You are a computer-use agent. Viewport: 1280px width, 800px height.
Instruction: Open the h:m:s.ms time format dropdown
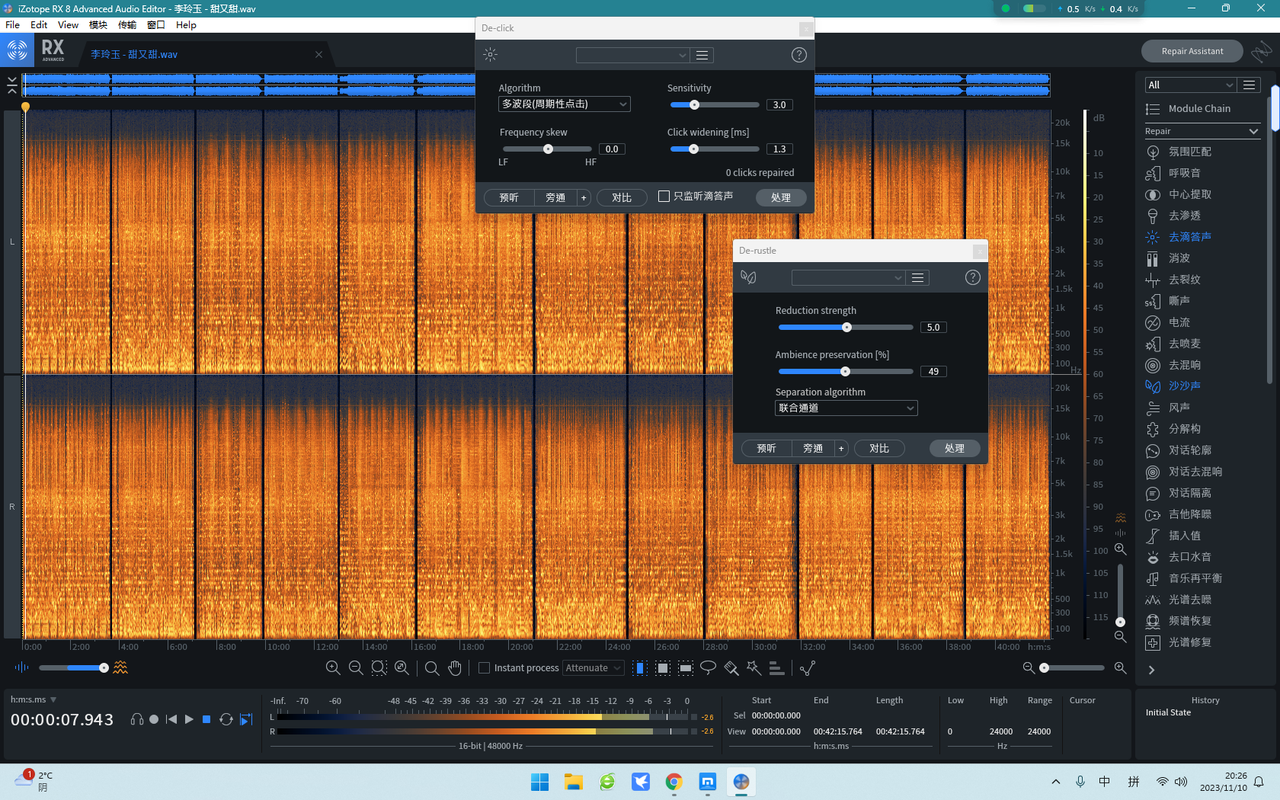click(x=34, y=700)
